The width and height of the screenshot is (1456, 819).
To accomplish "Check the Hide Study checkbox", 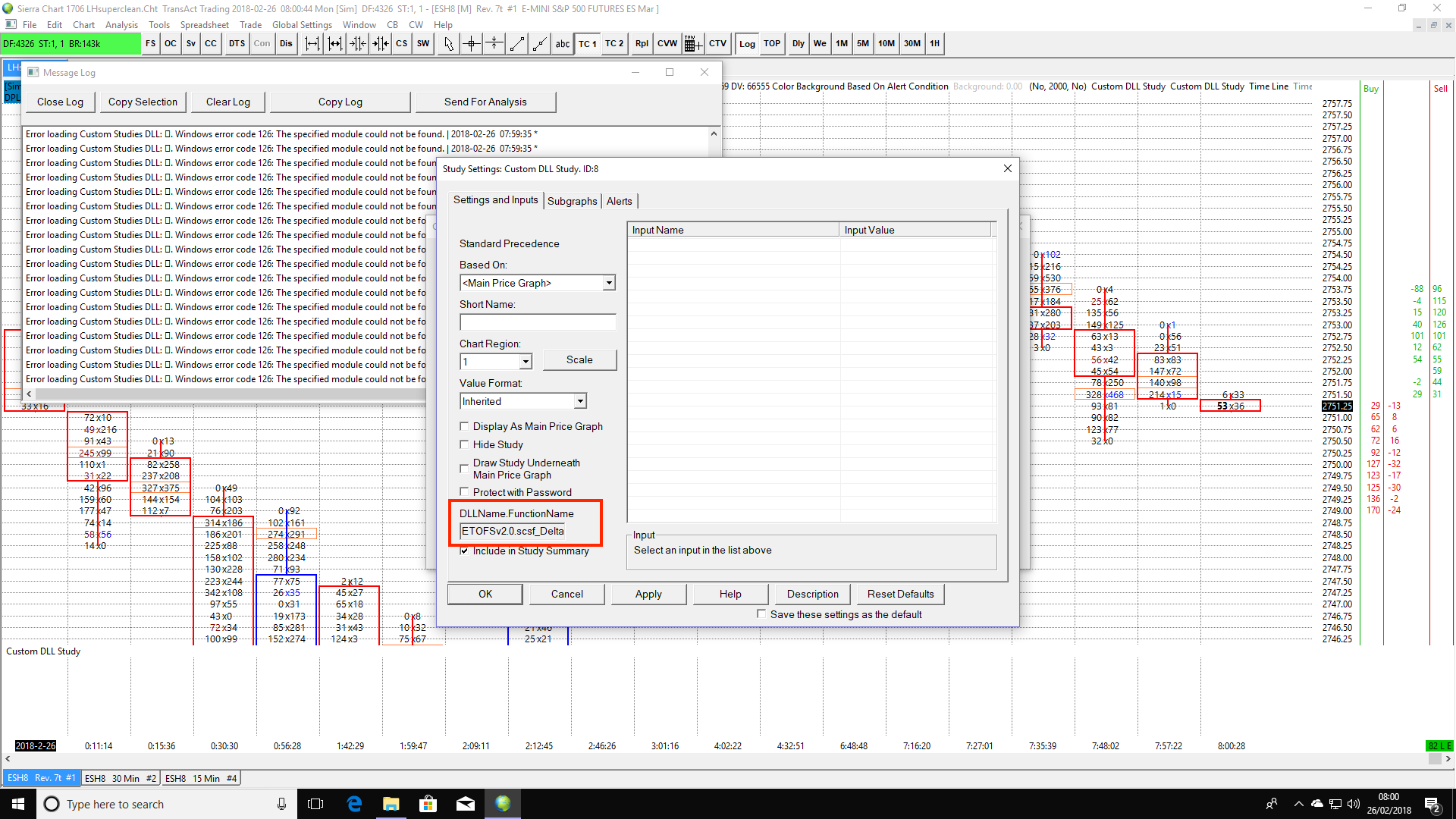I will (x=464, y=444).
